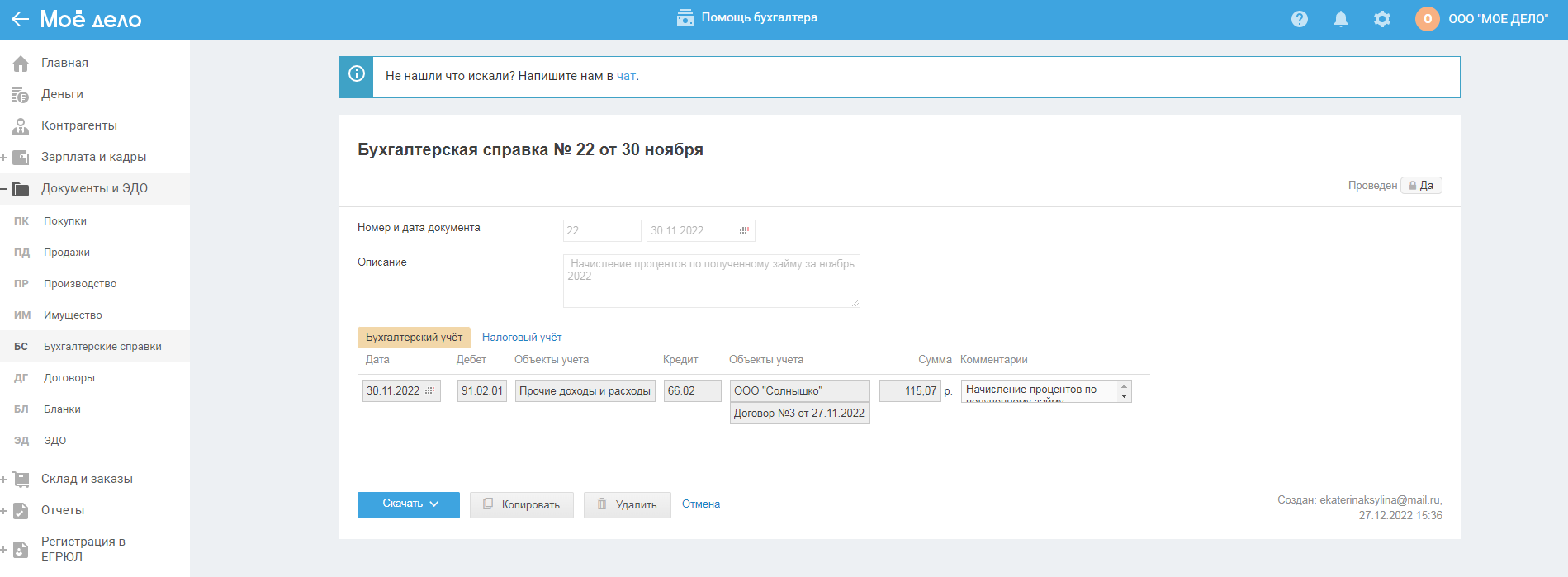This screenshot has width=1568, height=577.
Task: Open the Моё дело logo home link
Action: 91,19
